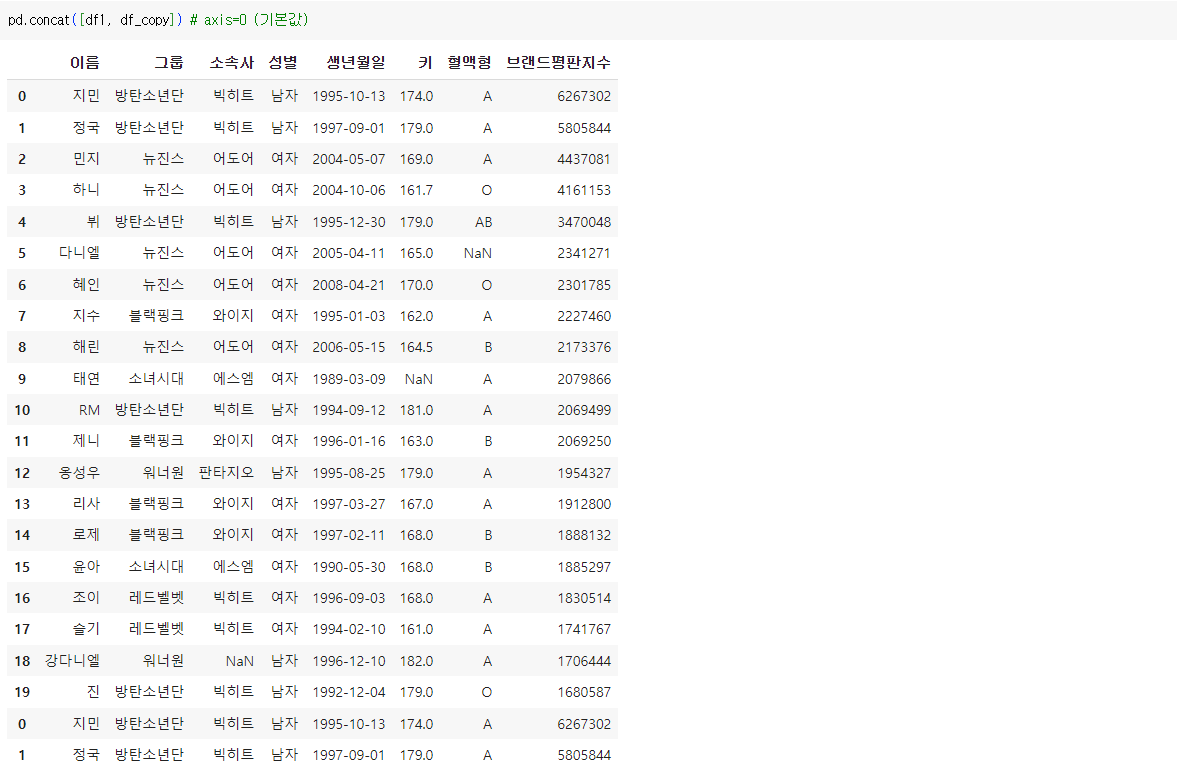The height and width of the screenshot is (770, 1177).
Task: Click the height value 164.5
Action: [x=416, y=347]
